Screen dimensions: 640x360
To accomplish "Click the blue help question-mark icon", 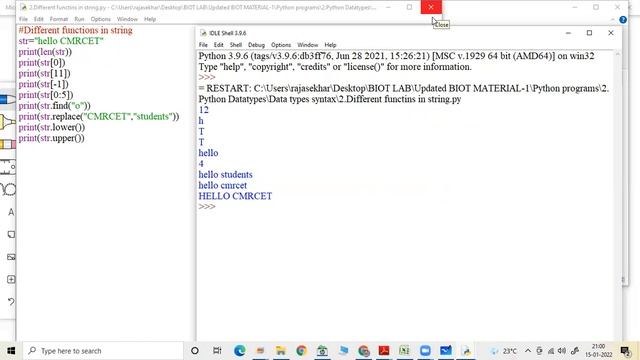I will 623,20.
